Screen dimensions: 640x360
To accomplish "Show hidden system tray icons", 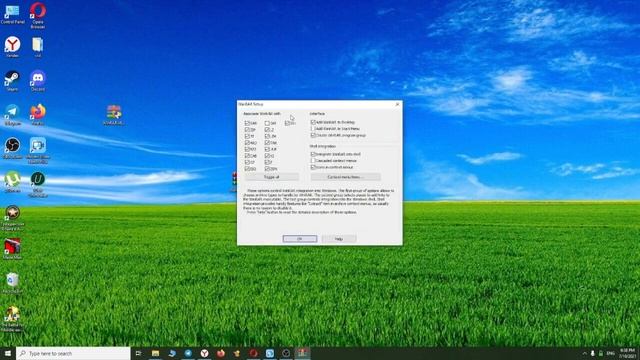I will (x=584, y=353).
